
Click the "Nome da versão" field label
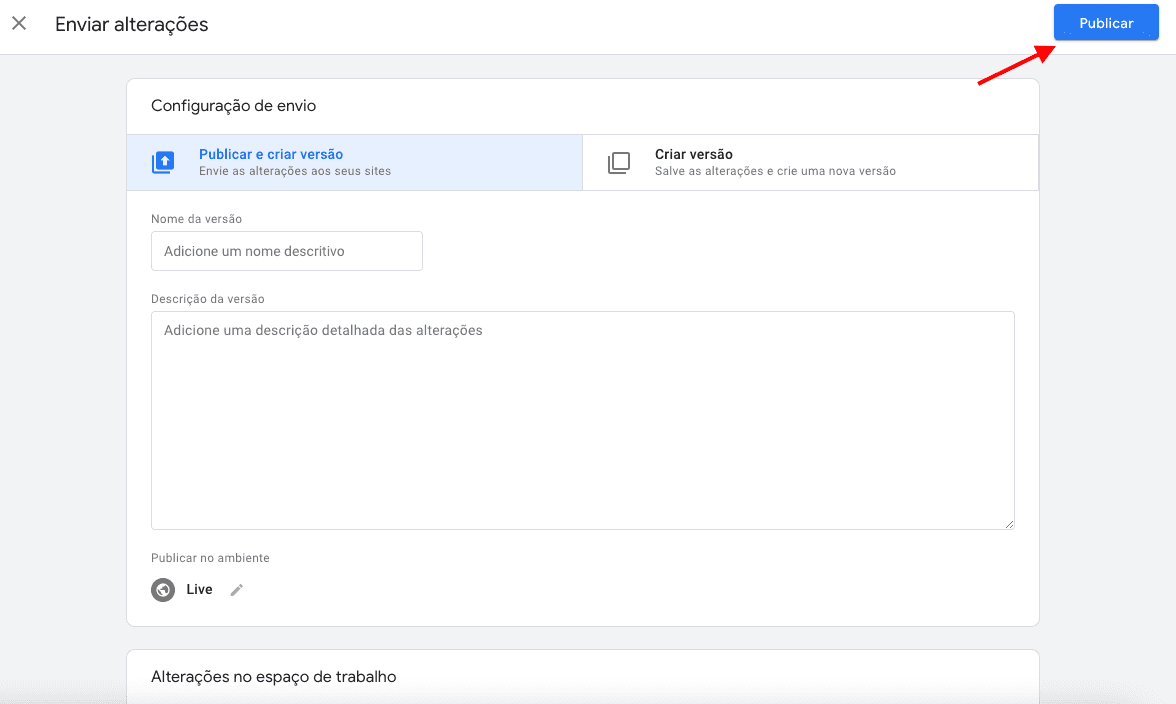(x=196, y=218)
